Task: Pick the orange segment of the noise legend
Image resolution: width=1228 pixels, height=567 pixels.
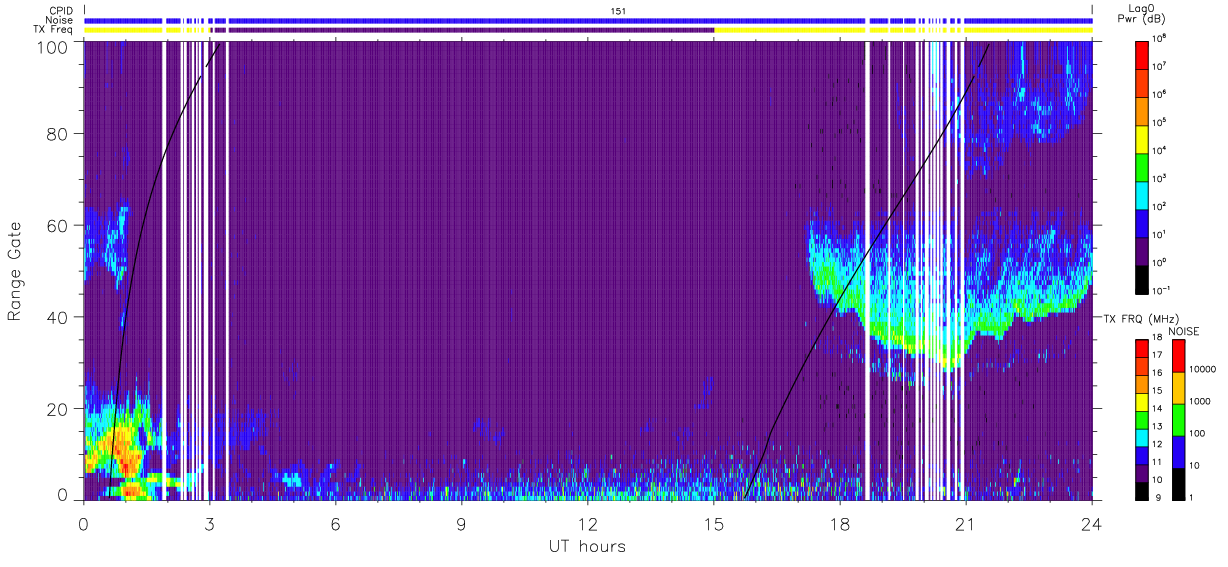Action: click(1178, 387)
